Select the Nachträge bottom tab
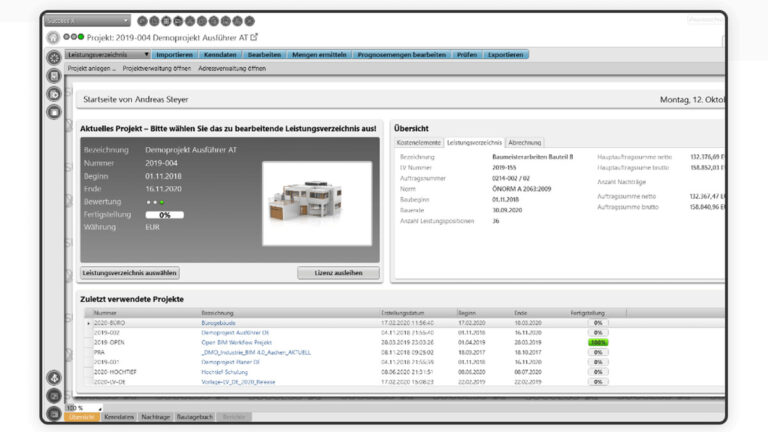 (x=157, y=416)
